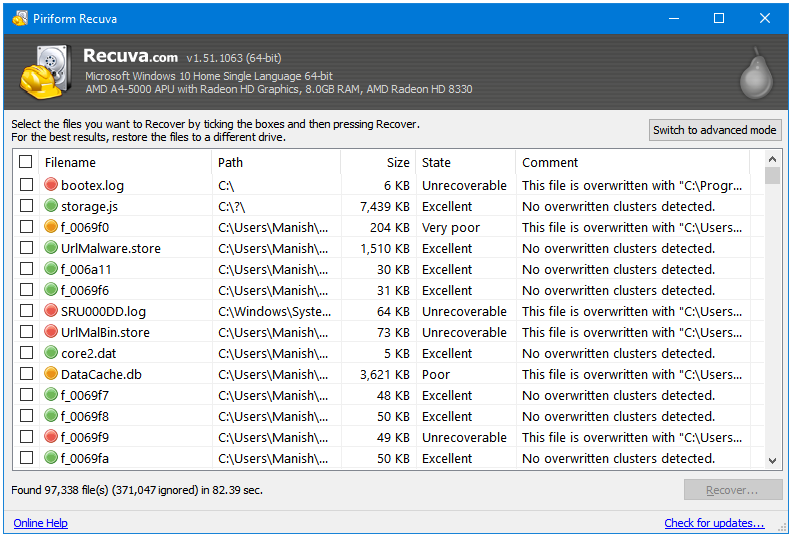Tick the checkbox for f_0069fa

pyautogui.click(x=26, y=458)
